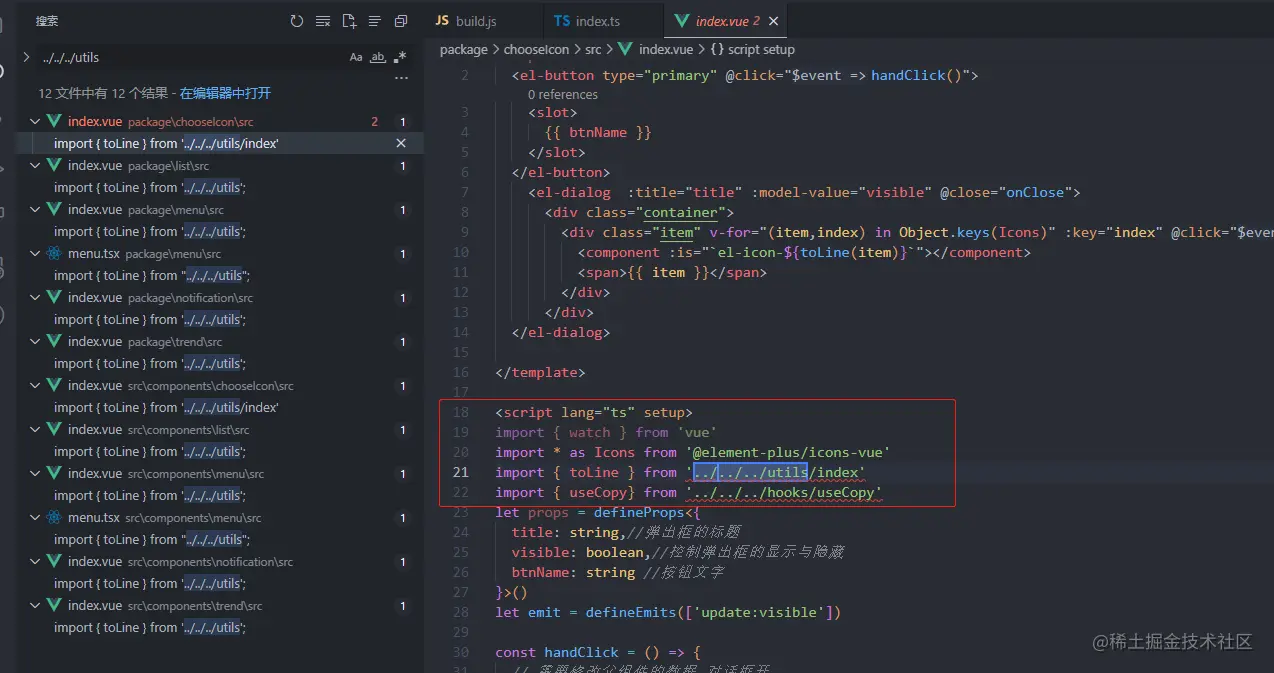Image resolution: width=1274 pixels, height=673 pixels.
Task: Select match line under package\notification\src
Action: (150, 319)
